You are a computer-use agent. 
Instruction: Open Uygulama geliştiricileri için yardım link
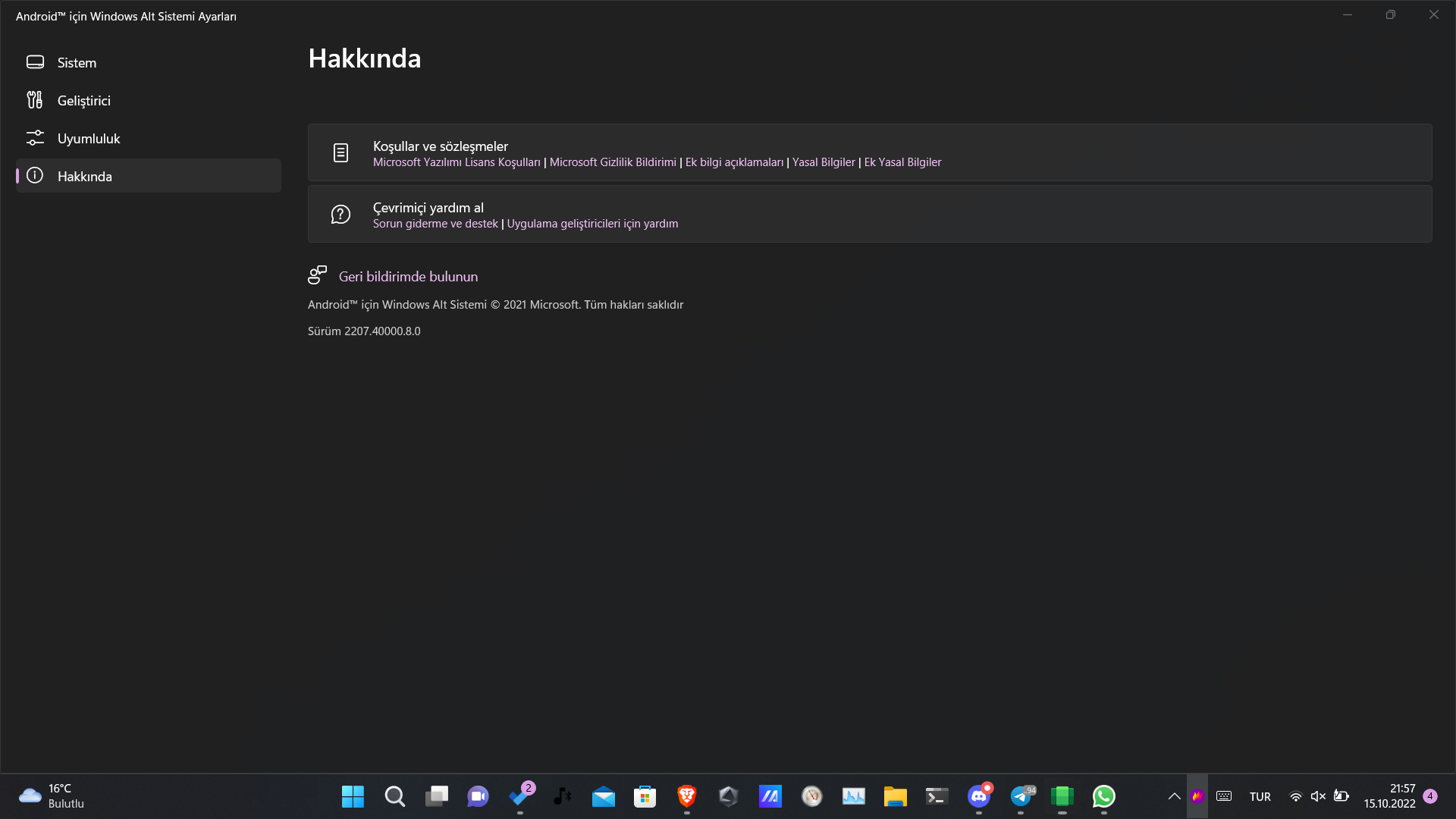coord(592,224)
